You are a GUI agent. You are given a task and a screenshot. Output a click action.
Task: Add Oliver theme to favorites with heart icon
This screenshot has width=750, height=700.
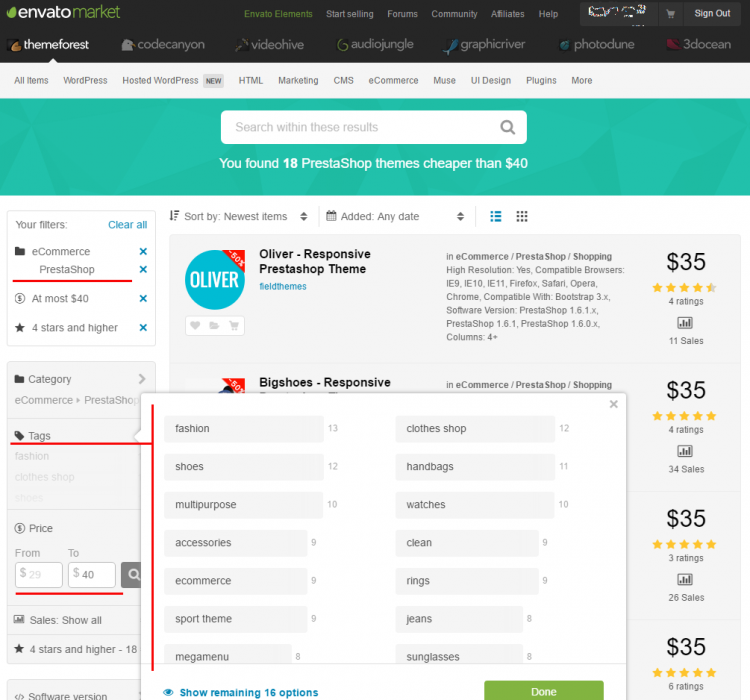pyautogui.click(x=195, y=325)
